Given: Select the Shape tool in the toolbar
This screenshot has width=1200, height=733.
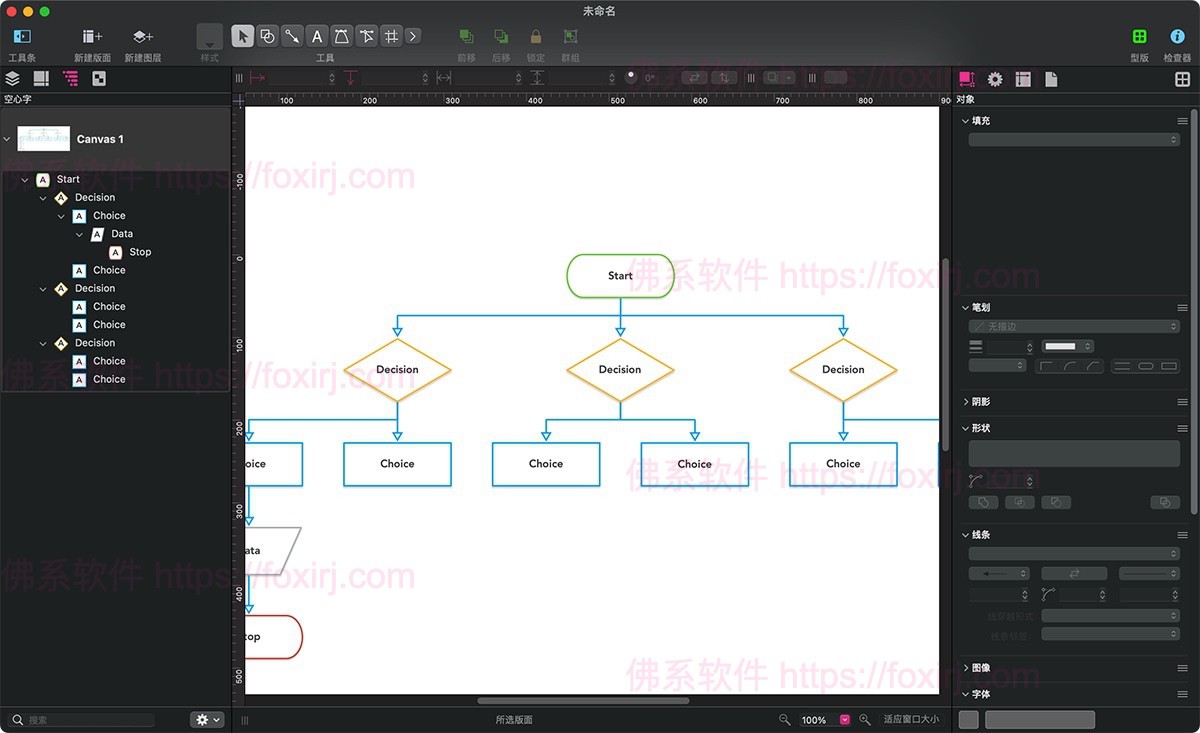Looking at the screenshot, I should (266, 35).
